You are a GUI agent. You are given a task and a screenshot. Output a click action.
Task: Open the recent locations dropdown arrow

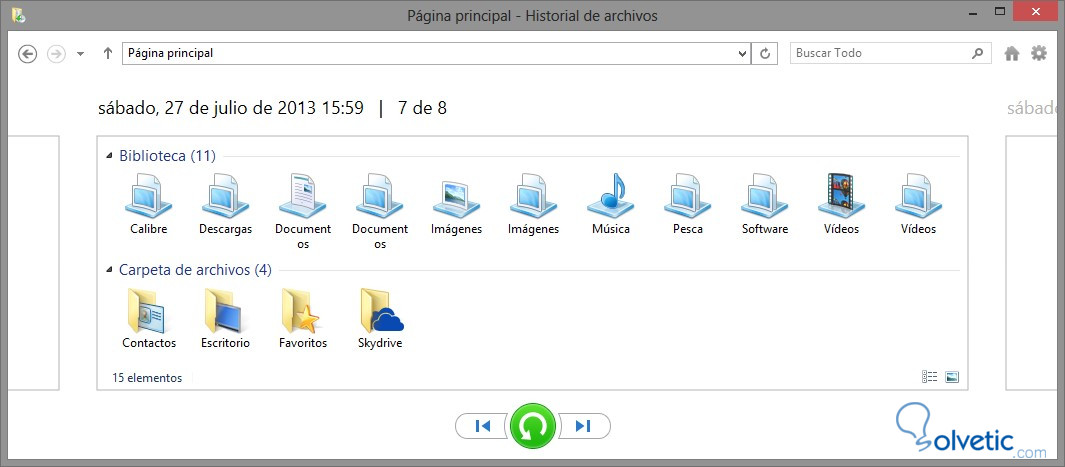80,54
